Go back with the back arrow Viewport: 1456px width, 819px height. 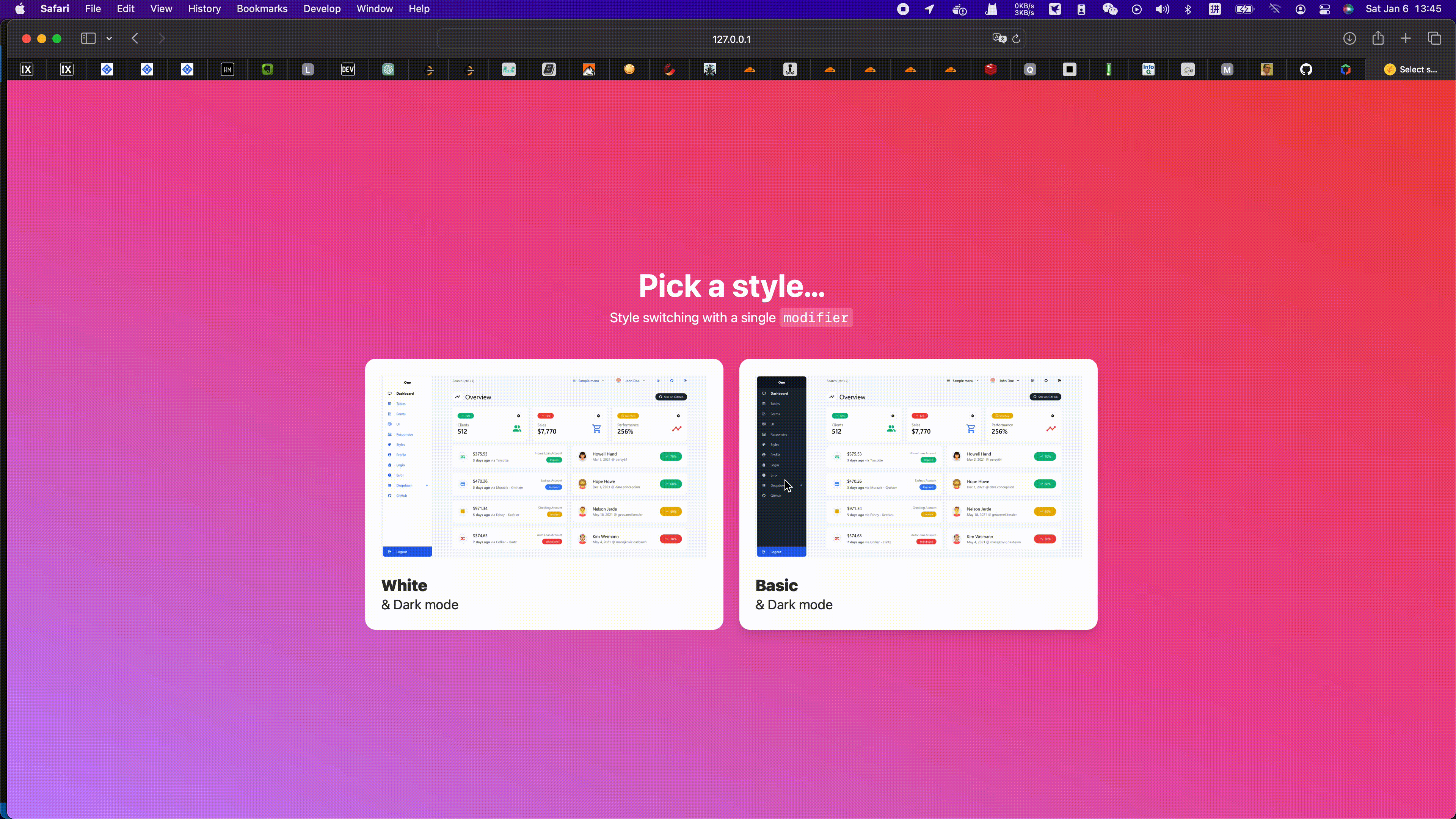pos(135,38)
